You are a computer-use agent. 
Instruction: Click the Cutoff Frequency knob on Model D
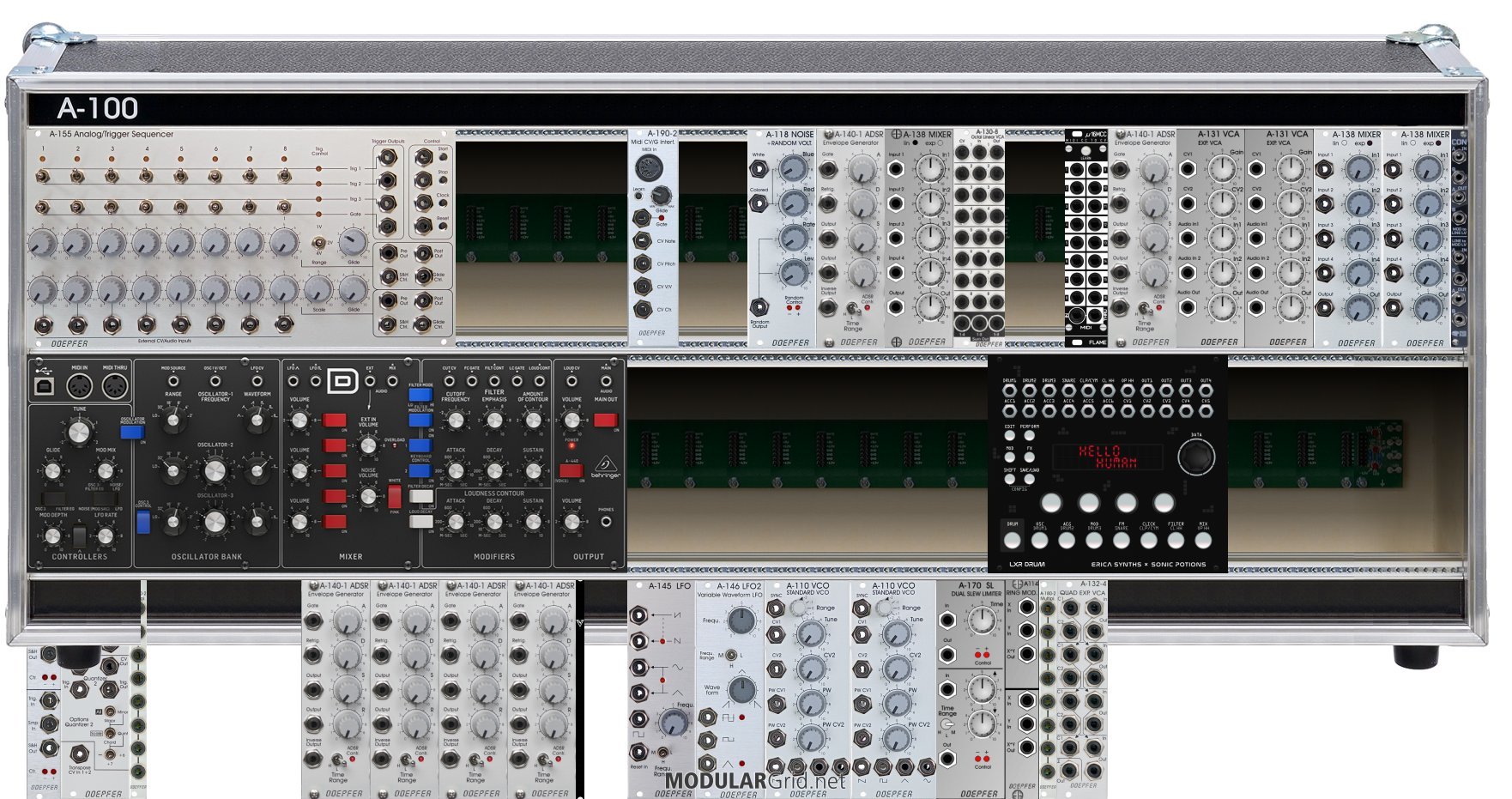point(456,421)
